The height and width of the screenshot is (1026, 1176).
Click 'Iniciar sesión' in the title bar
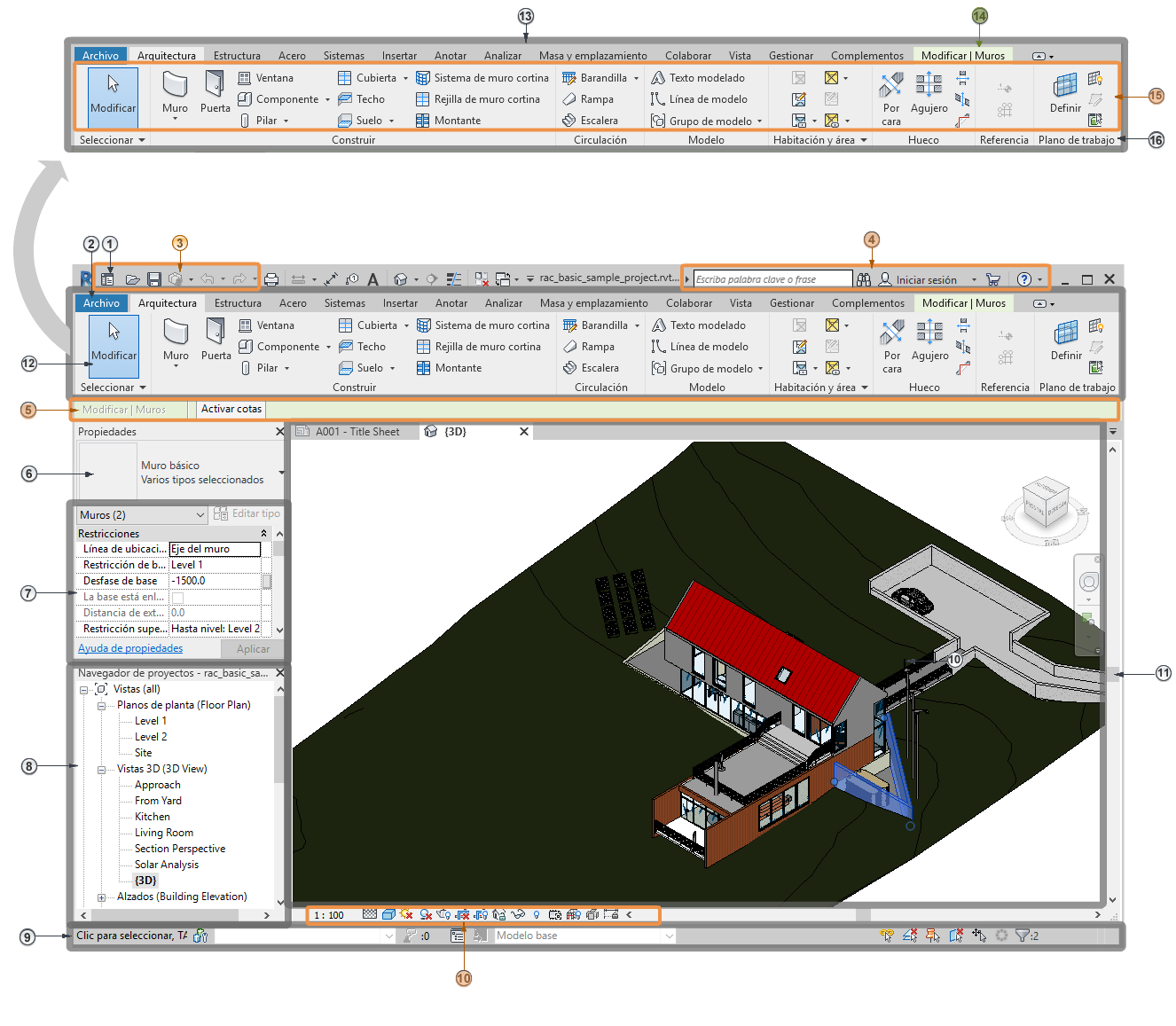coord(926,280)
